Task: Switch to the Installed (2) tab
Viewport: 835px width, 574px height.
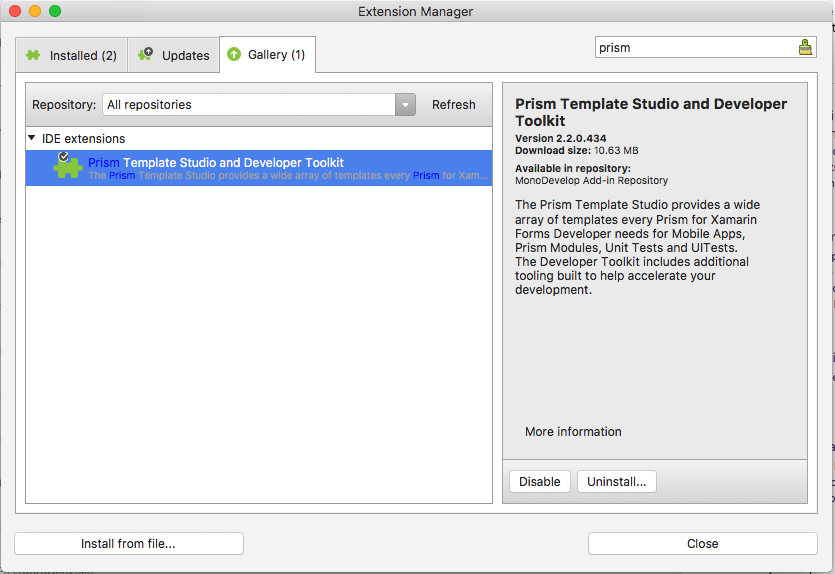Action: tap(71, 55)
